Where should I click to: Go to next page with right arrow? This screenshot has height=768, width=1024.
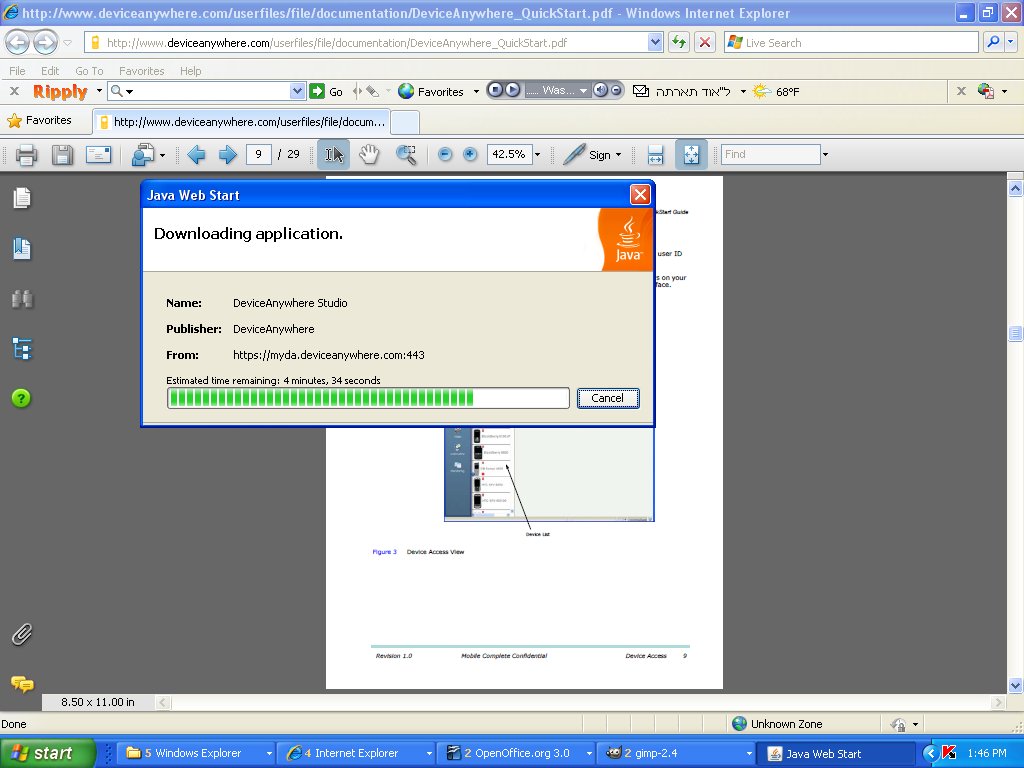coord(227,155)
